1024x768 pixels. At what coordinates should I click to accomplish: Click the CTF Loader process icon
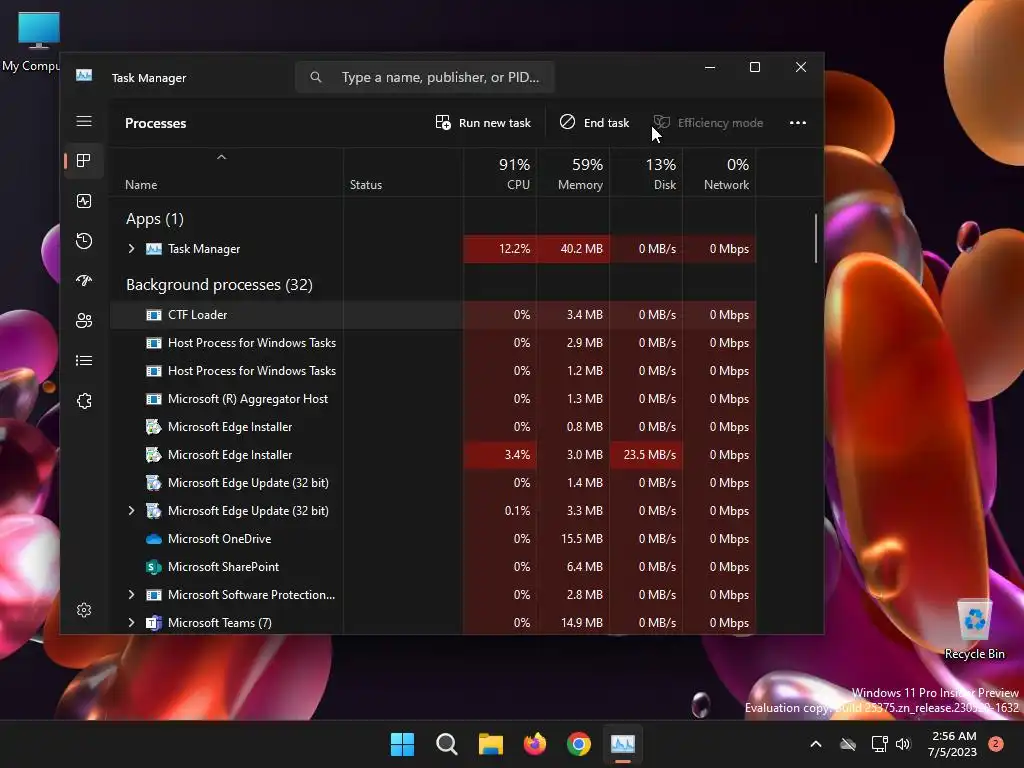click(x=153, y=315)
